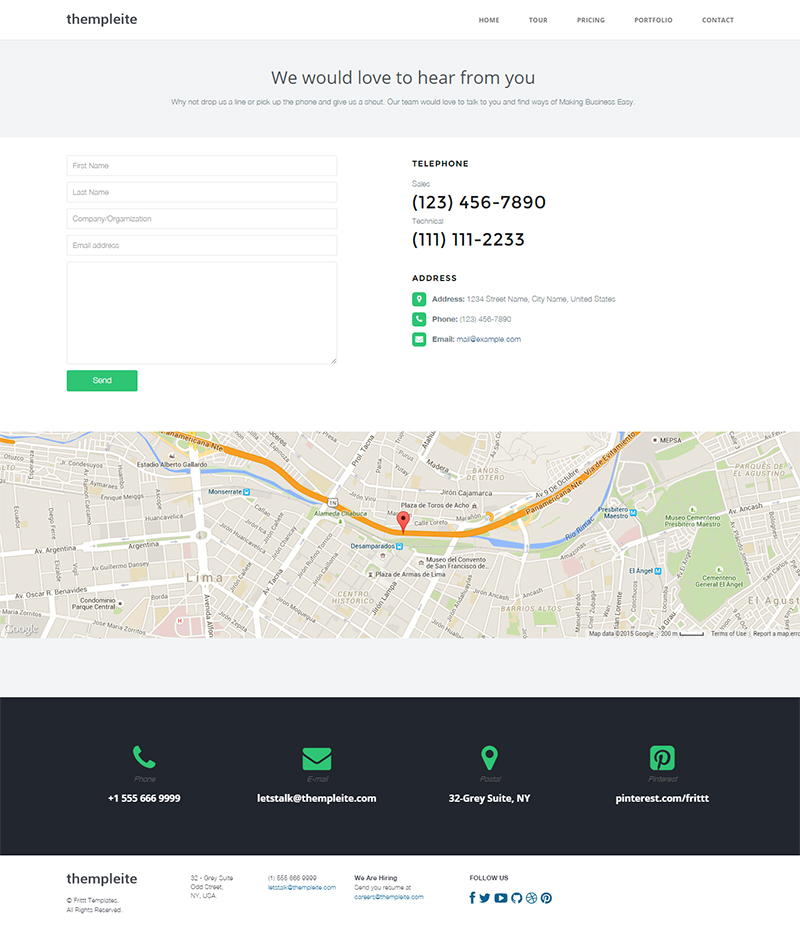Click the large green Pinterest icon in dark section

(x=662, y=757)
